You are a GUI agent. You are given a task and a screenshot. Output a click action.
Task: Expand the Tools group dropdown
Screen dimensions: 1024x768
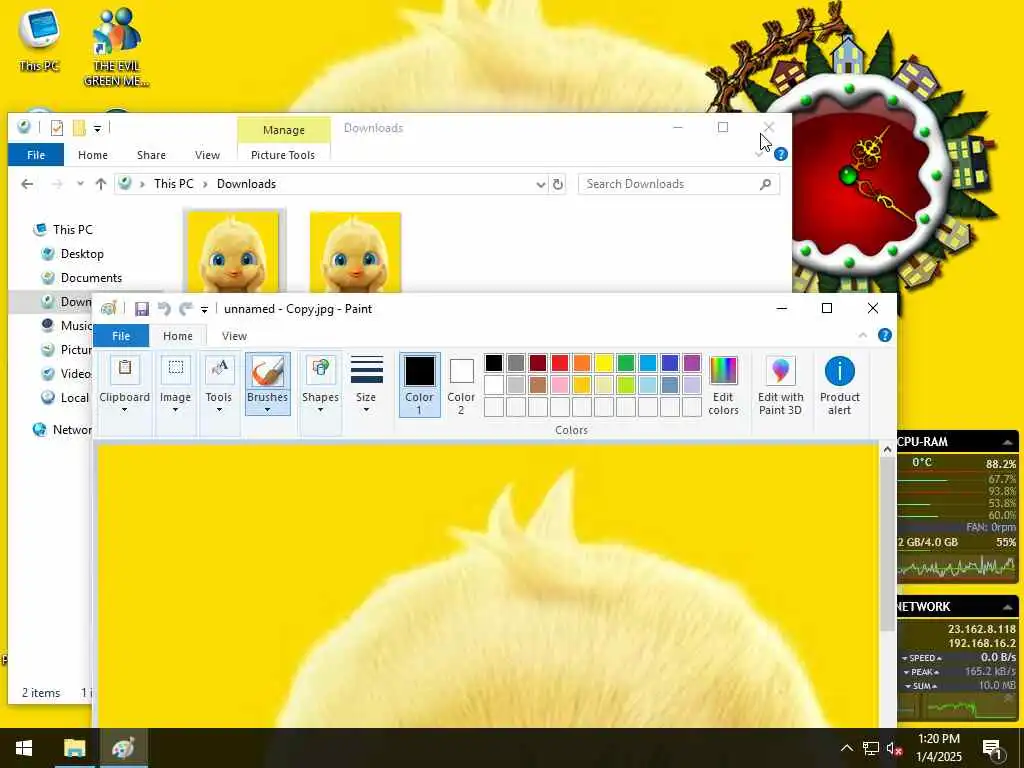[219, 385]
